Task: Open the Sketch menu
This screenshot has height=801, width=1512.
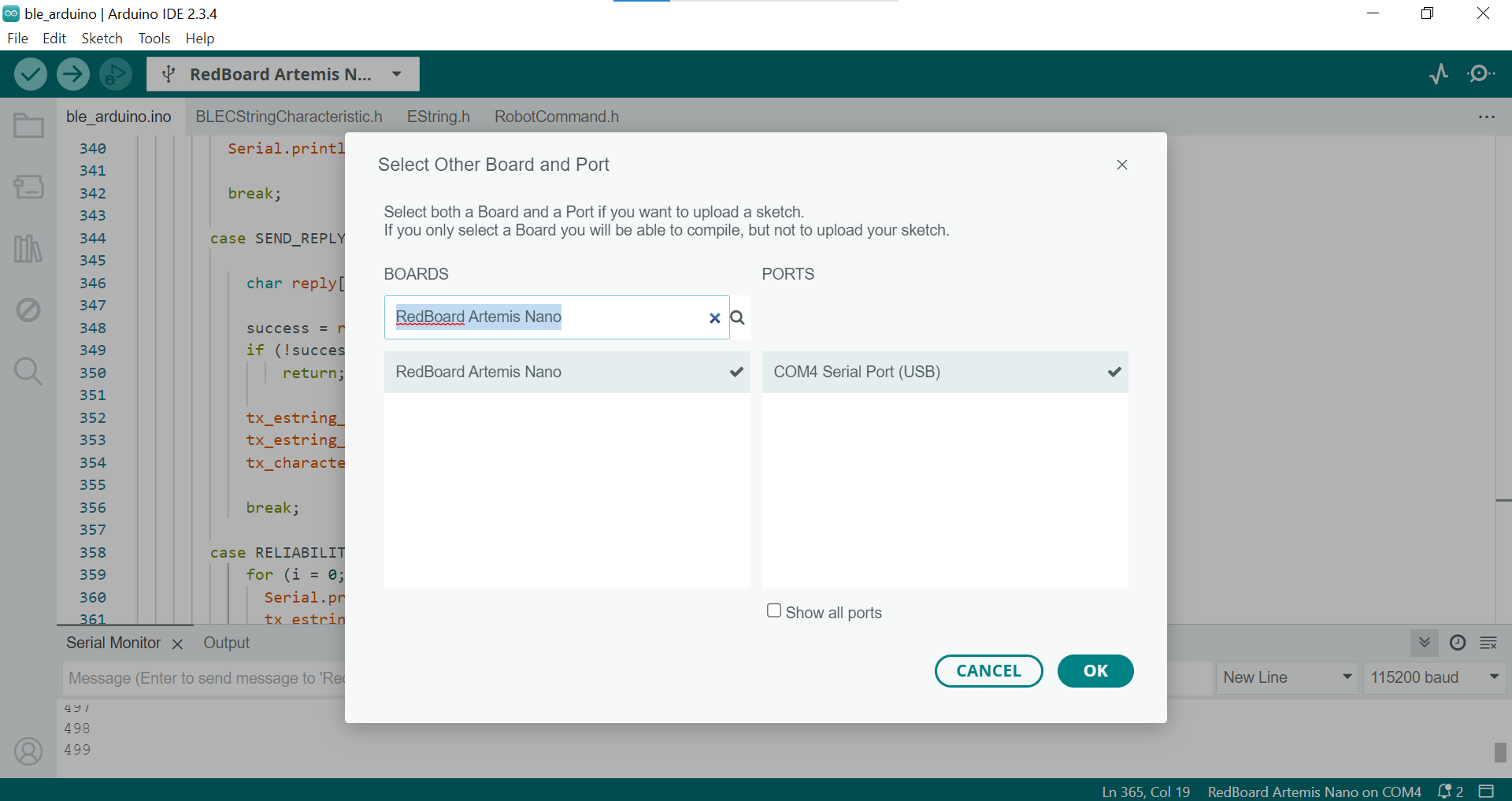Action: 102,39
